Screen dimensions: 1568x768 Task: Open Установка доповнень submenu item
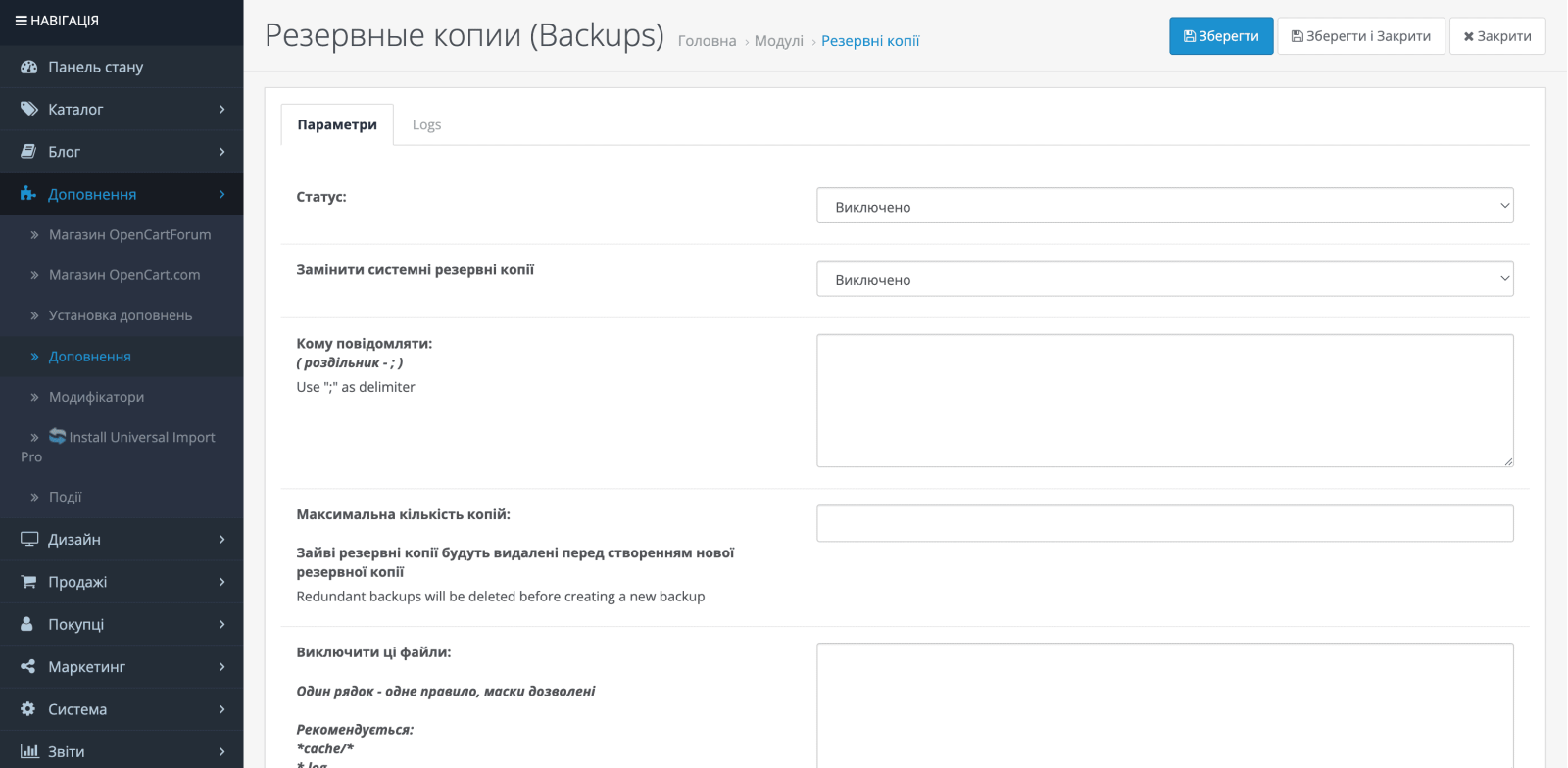122,315
